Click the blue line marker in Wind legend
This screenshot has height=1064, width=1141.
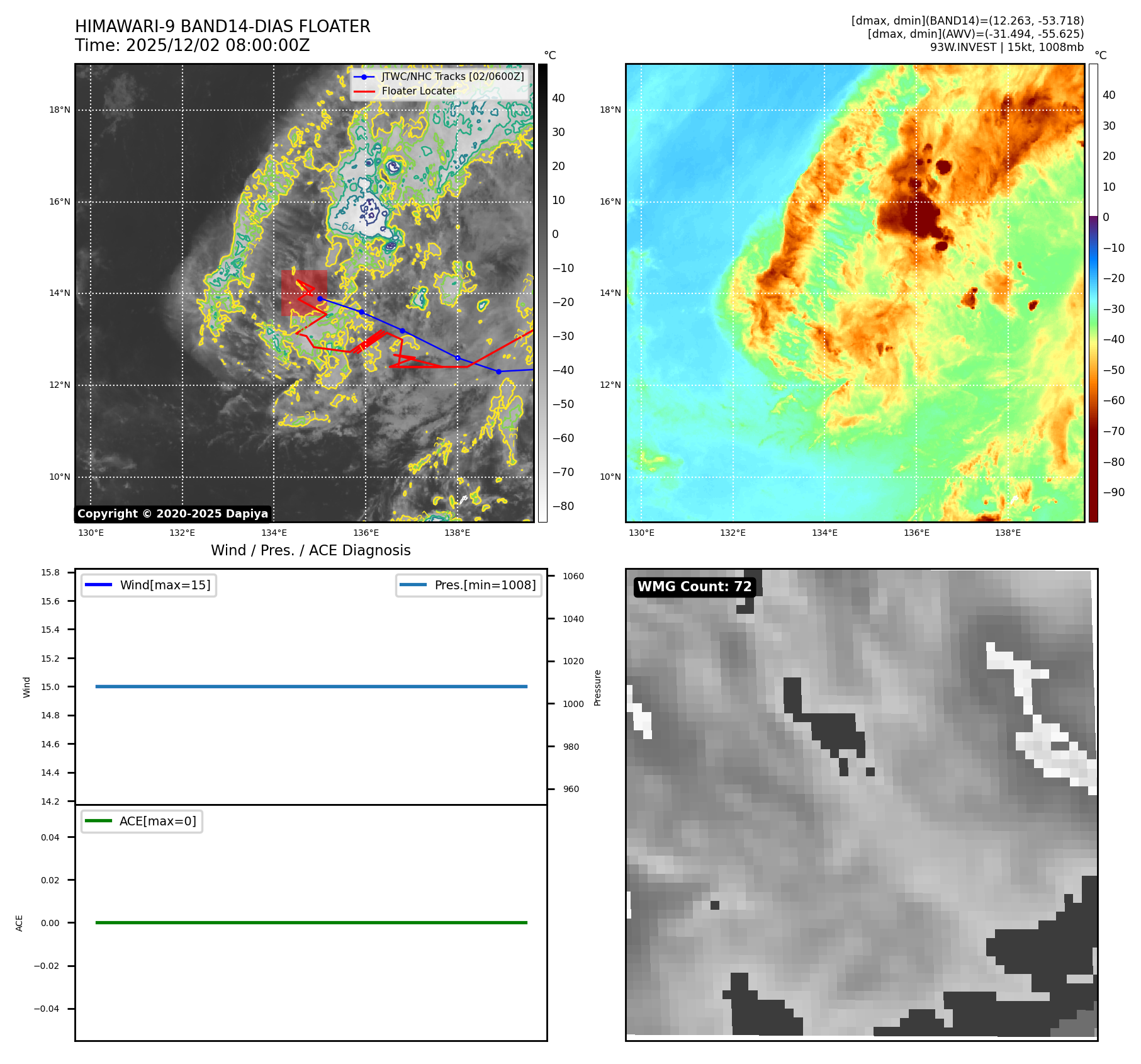[x=98, y=585]
